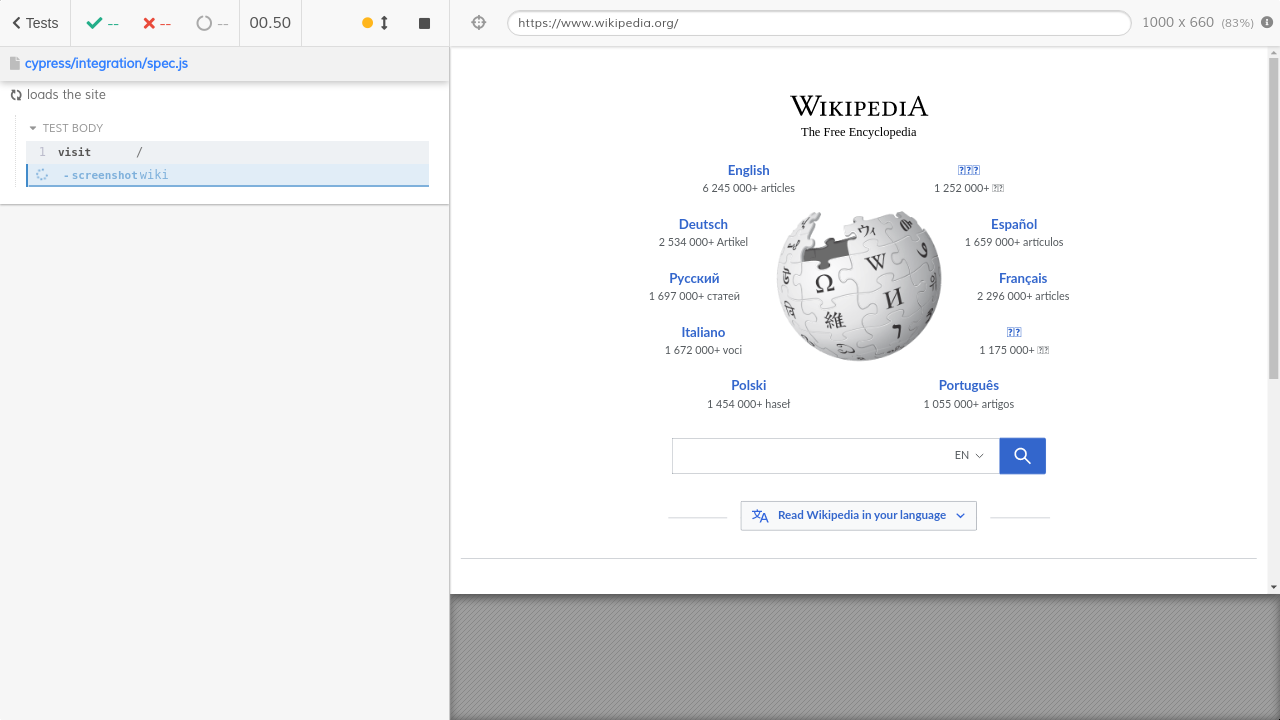The image size is (1280, 720).
Task: Click the URL bar showing wikipedia.org
Action: coord(819,23)
